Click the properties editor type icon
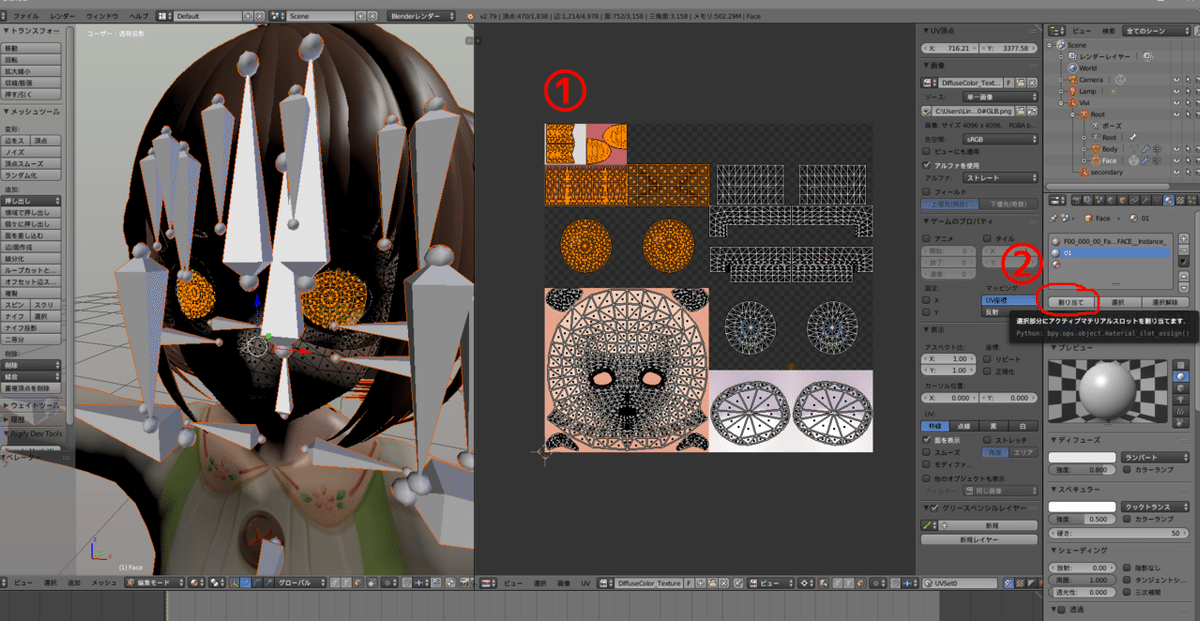1200x621 pixels. 1055,200
